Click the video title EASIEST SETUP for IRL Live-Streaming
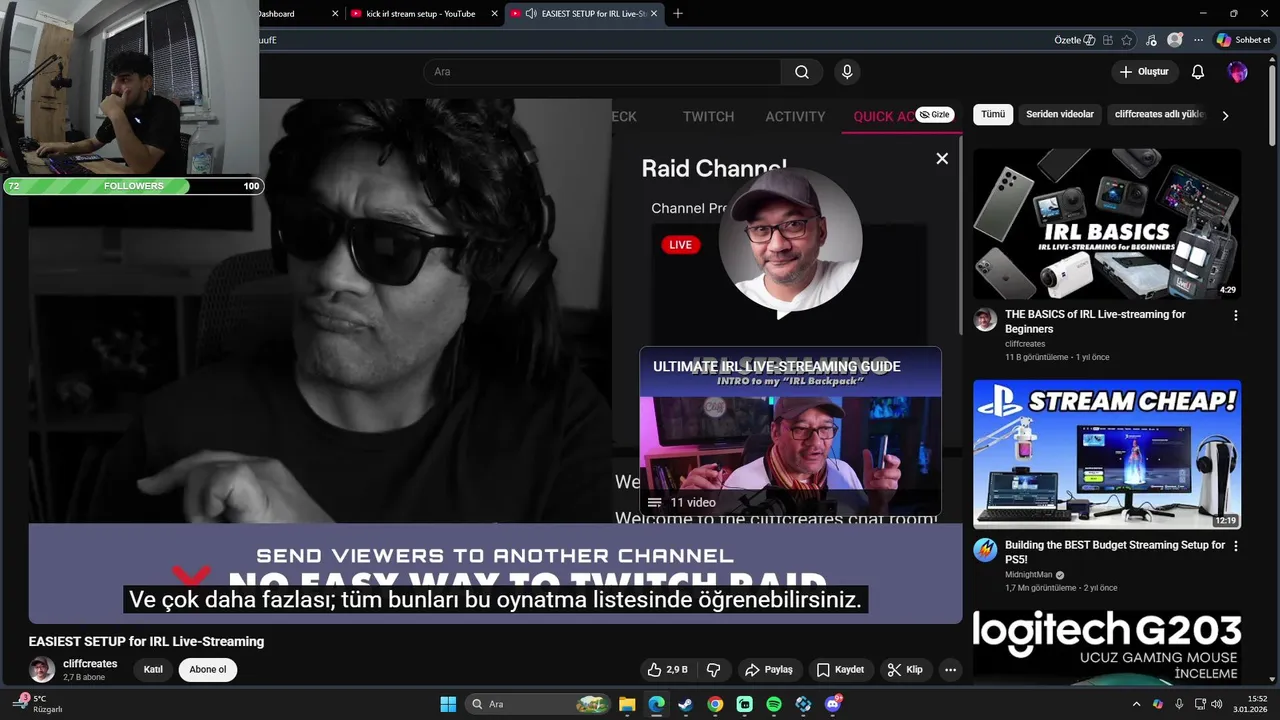1280x720 pixels. click(x=146, y=641)
